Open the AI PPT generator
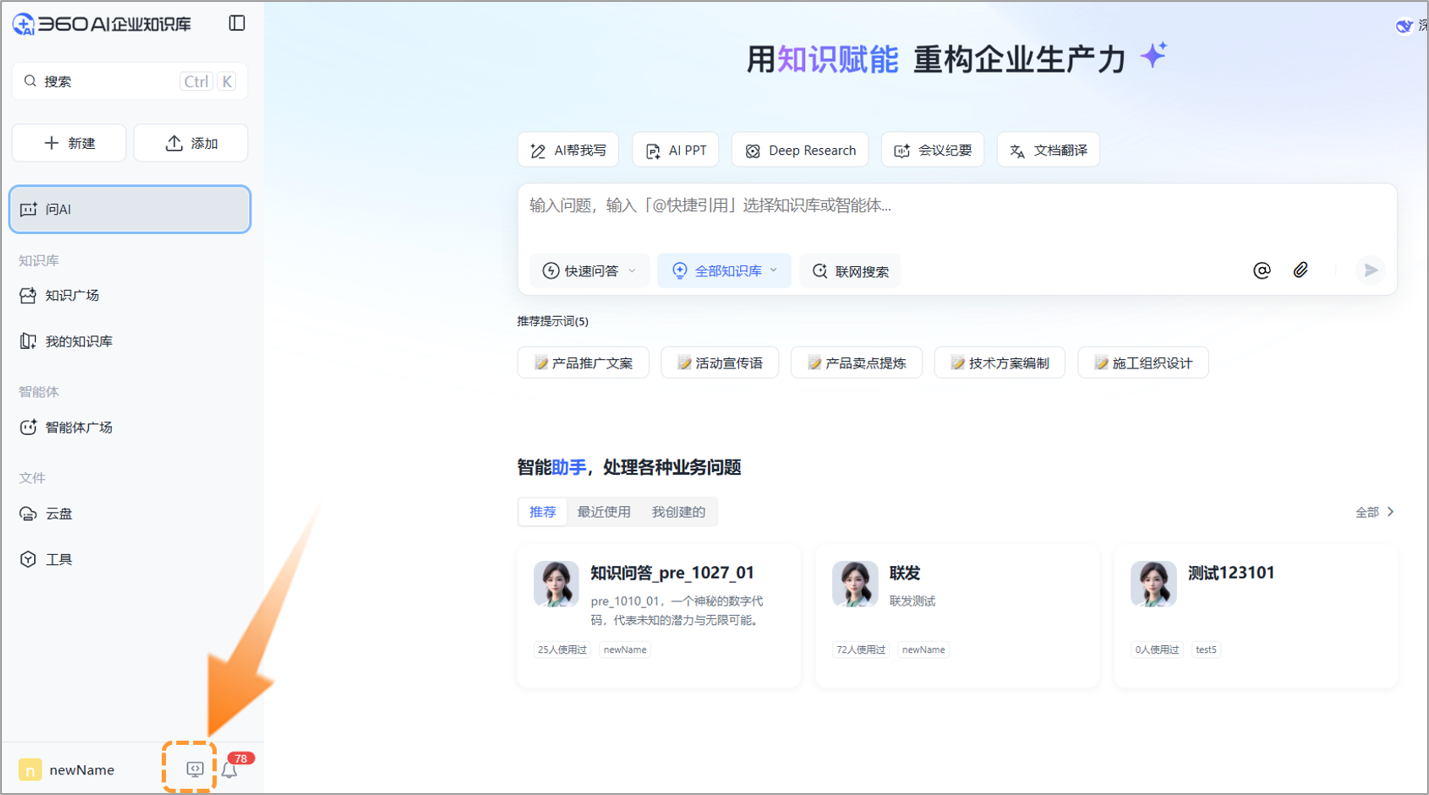 tap(675, 149)
